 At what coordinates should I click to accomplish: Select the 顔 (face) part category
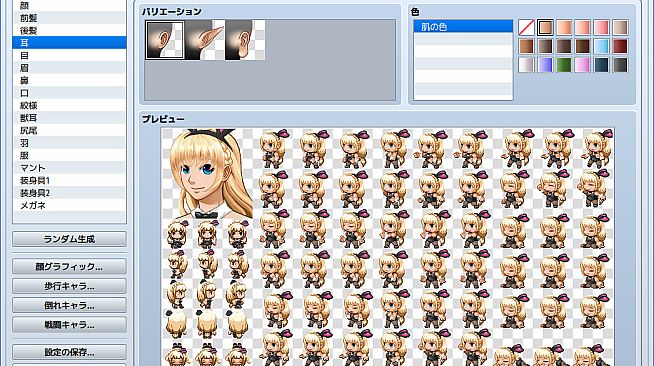point(69,6)
